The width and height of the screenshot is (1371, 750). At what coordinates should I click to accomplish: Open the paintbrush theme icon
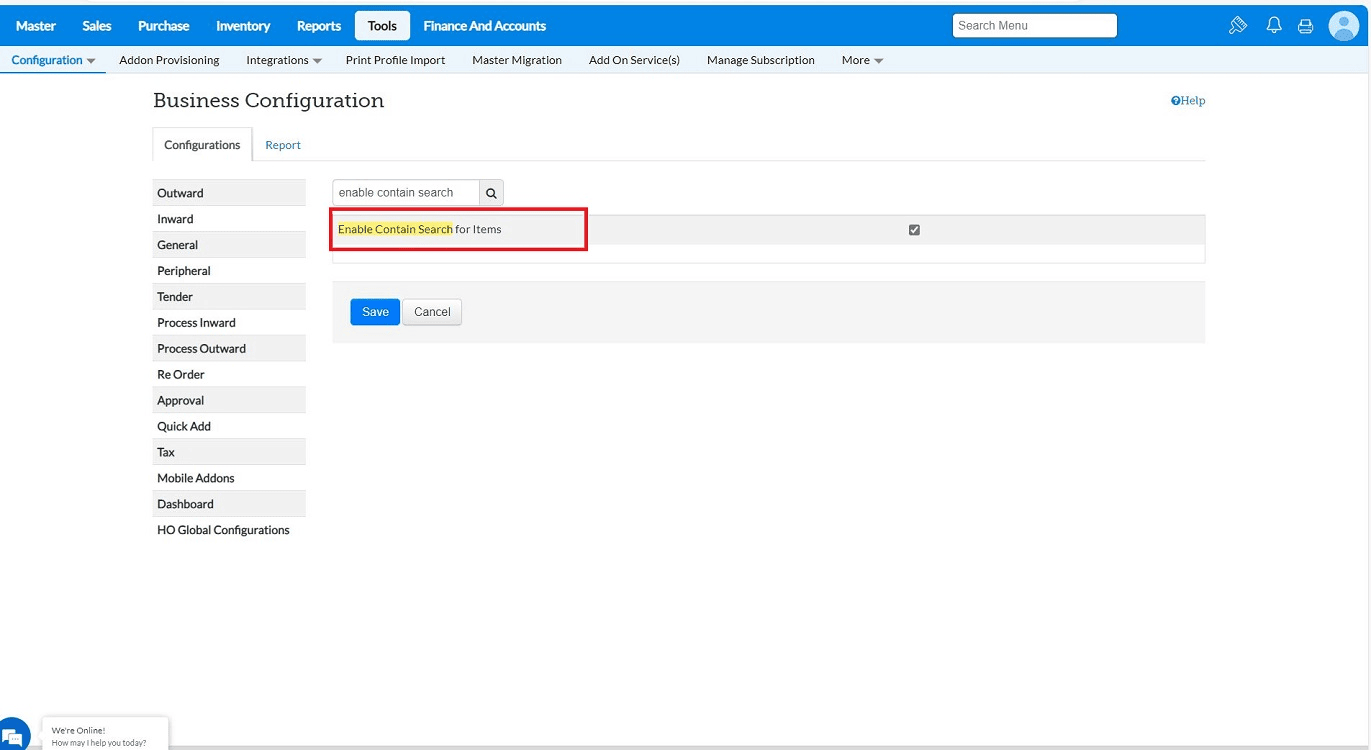(x=1238, y=26)
